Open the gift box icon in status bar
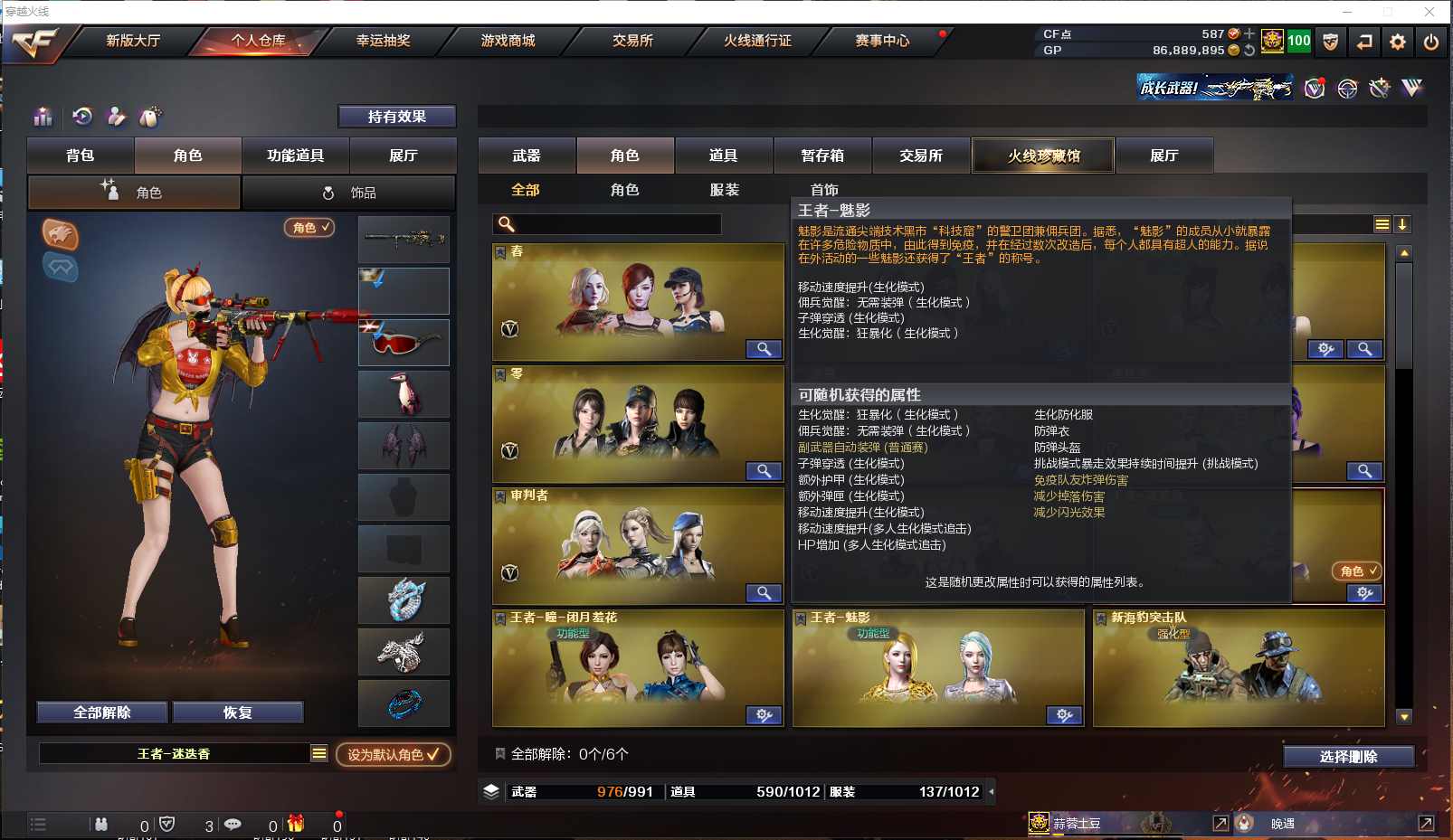1453x840 pixels. point(296,824)
